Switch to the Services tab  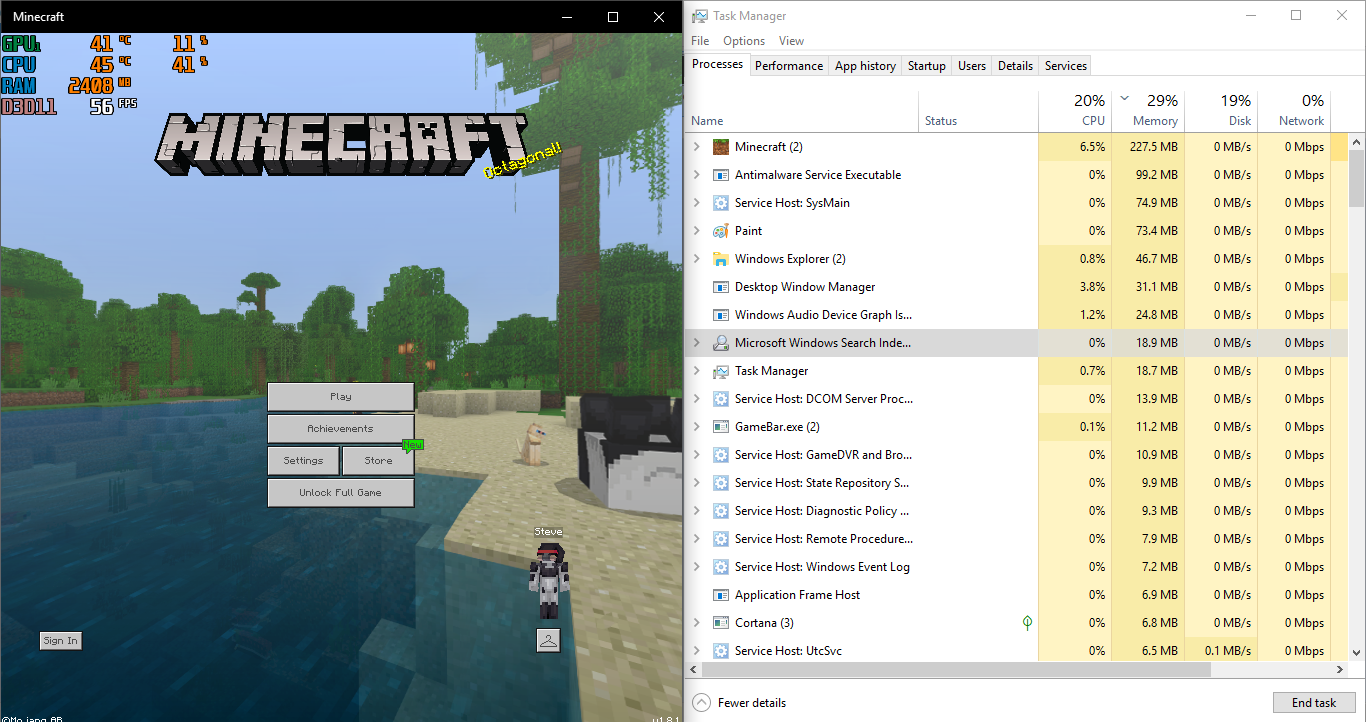pyautogui.click(x=1066, y=66)
